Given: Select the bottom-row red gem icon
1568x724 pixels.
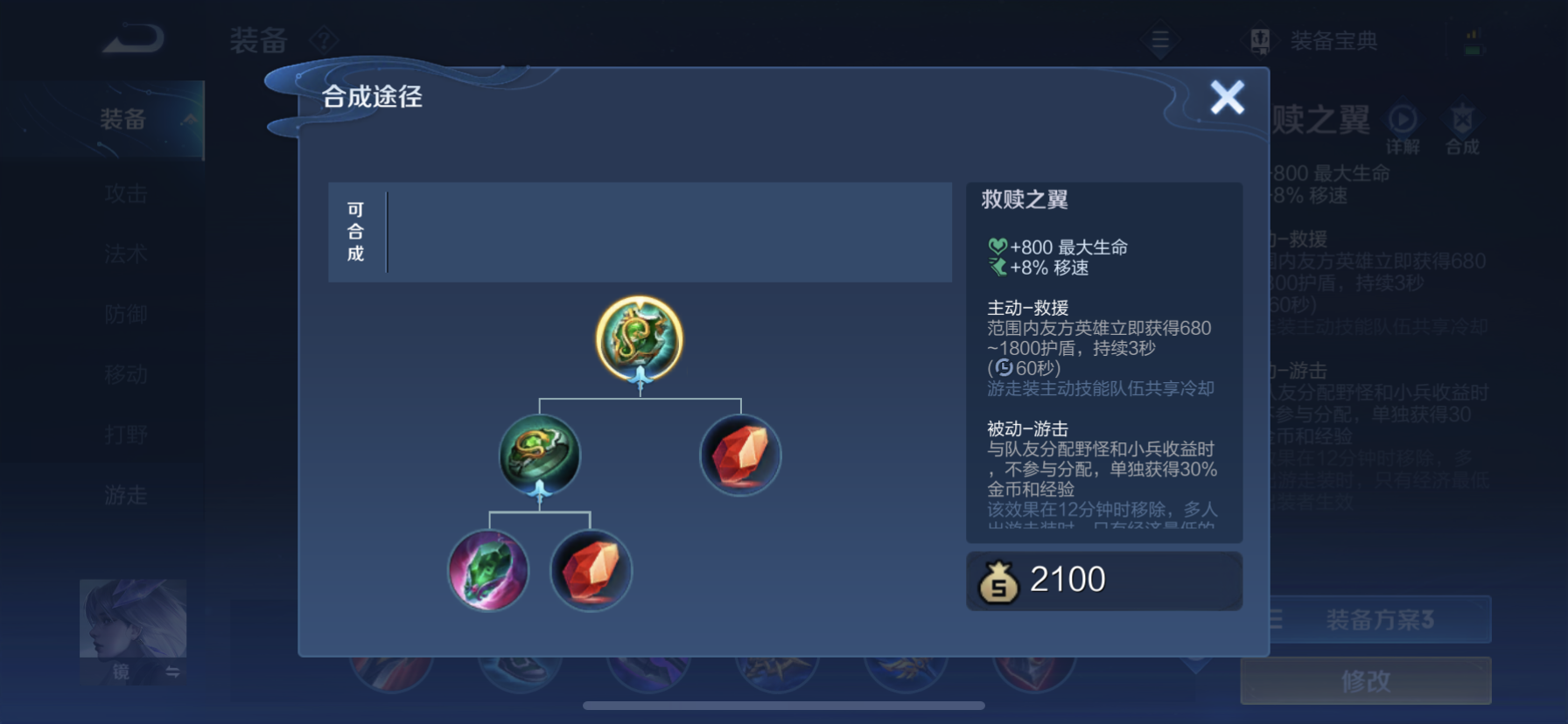Looking at the screenshot, I should click(x=591, y=571).
